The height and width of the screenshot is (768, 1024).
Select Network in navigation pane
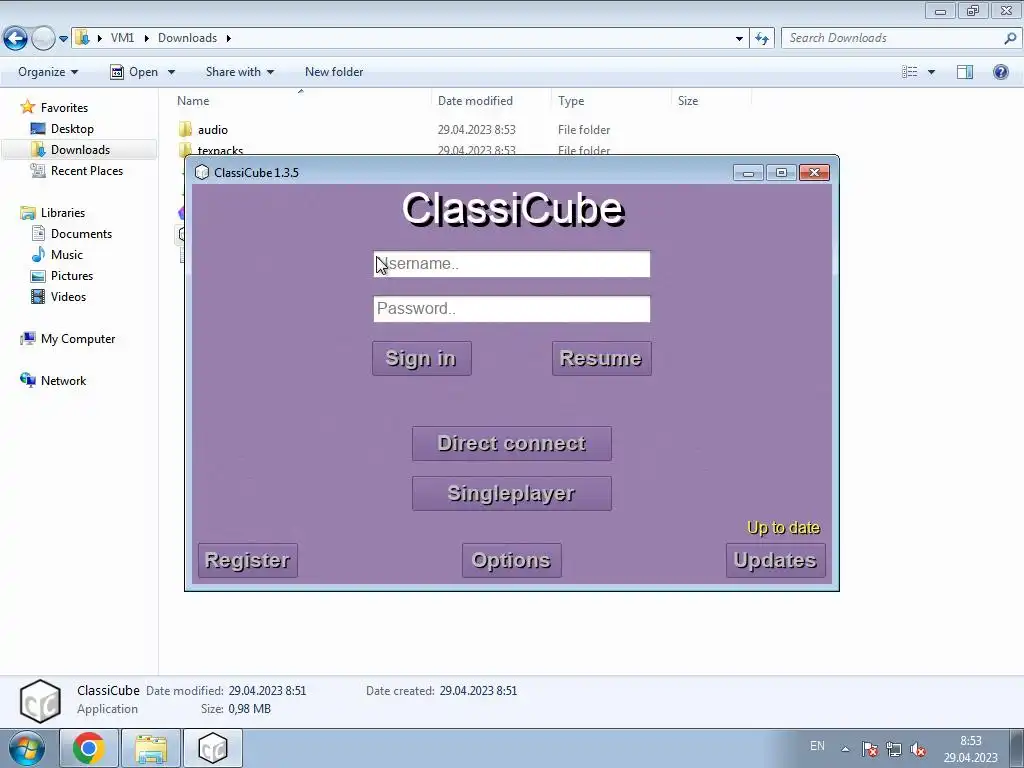click(63, 381)
